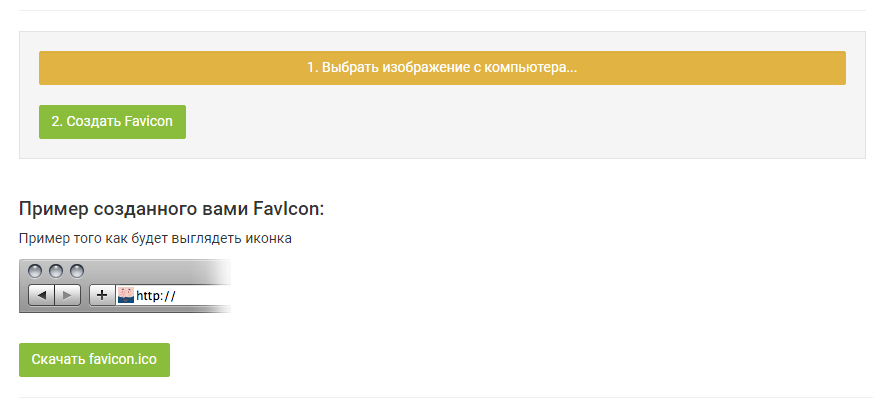
Task: Click the third round window button in preview
Action: (x=76, y=271)
